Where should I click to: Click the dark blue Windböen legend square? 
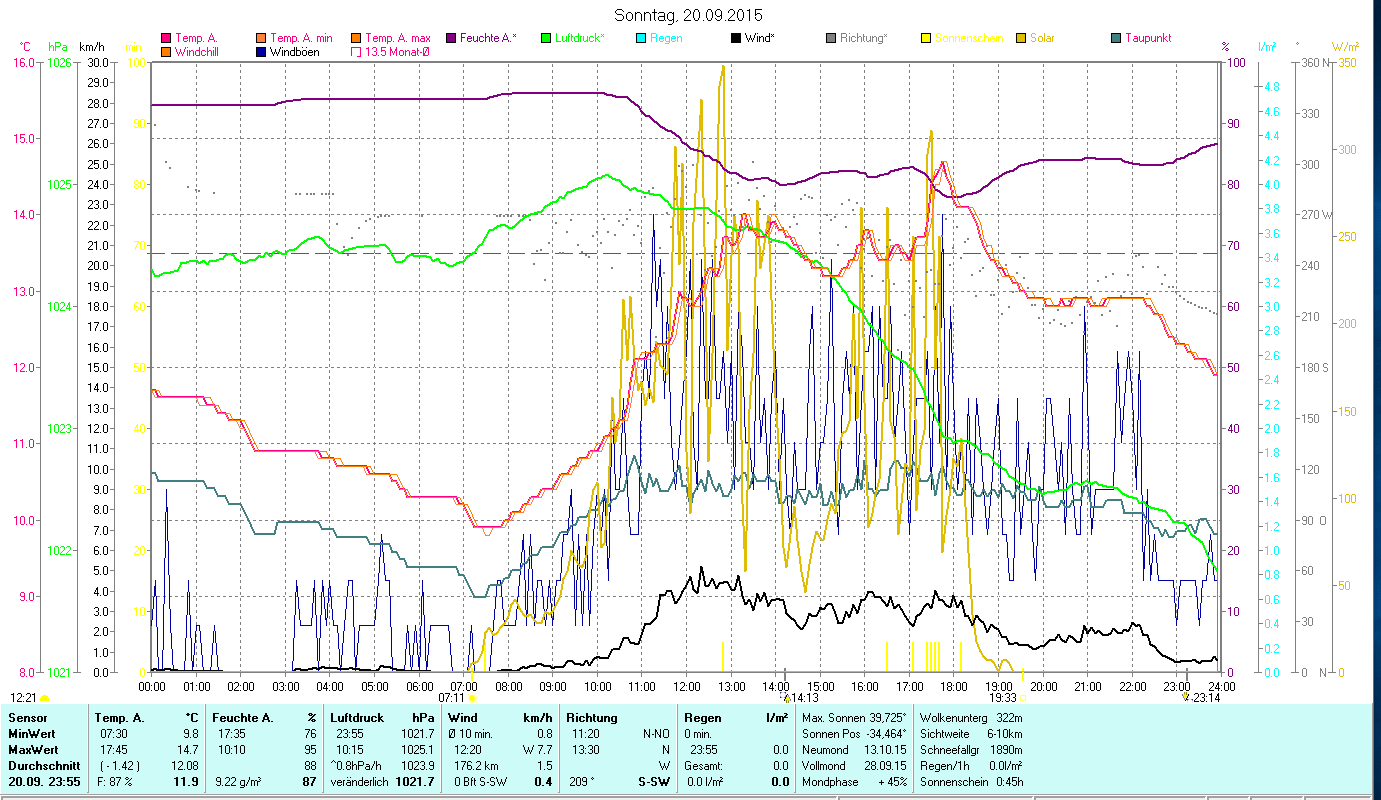(x=261, y=51)
